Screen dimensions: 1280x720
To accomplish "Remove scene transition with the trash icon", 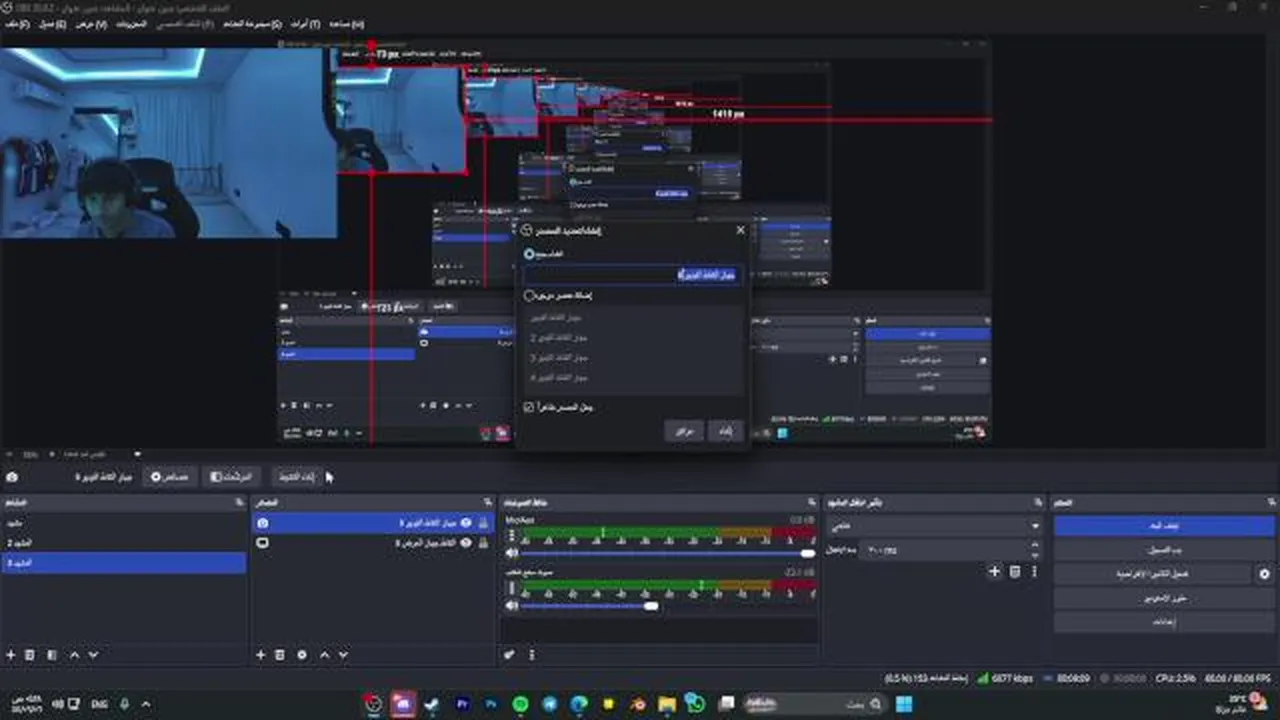I will pyautogui.click(x=1014, y=572).
